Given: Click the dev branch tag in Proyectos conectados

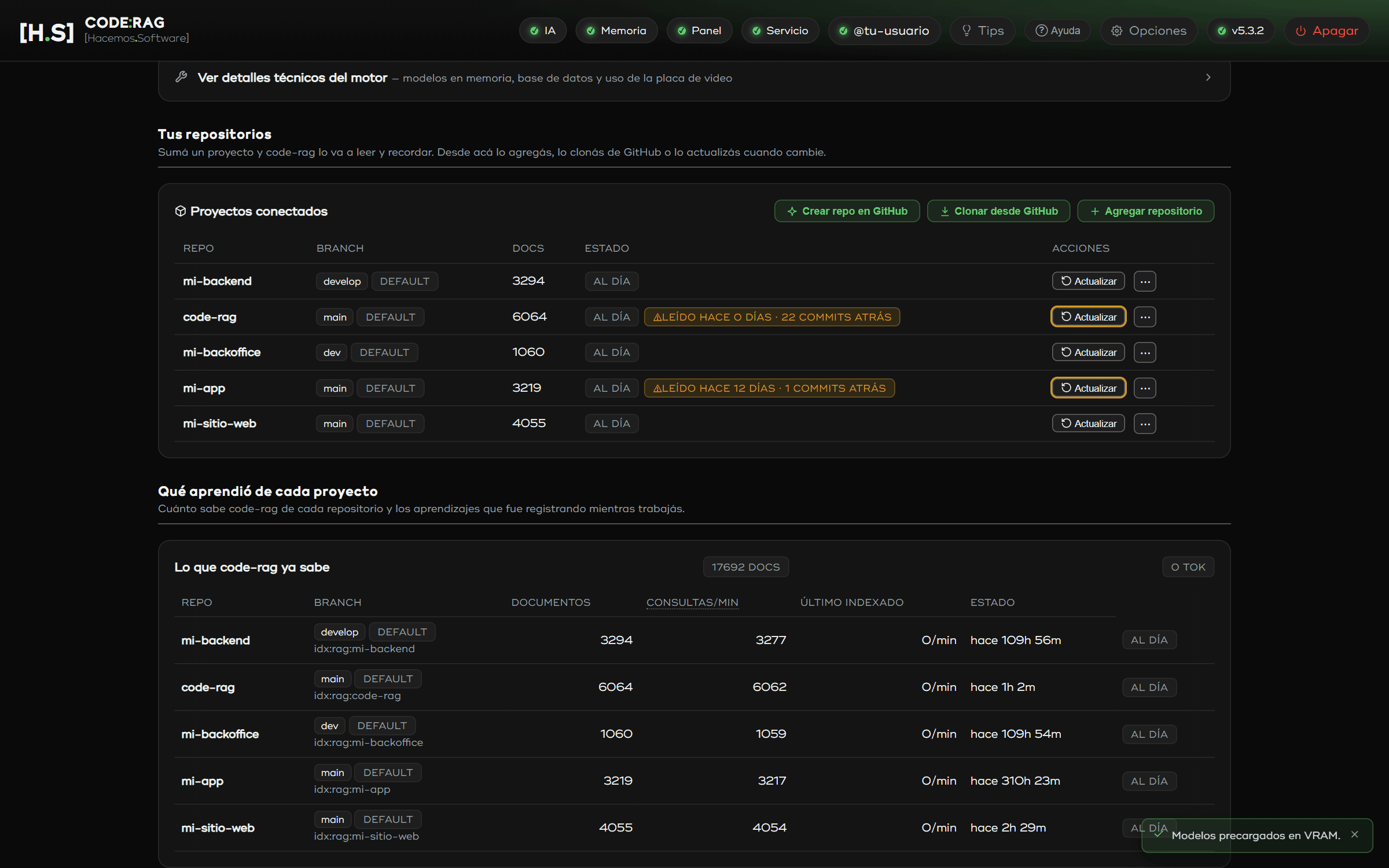Looking at the screenshot, I should [x=332, y=352].
